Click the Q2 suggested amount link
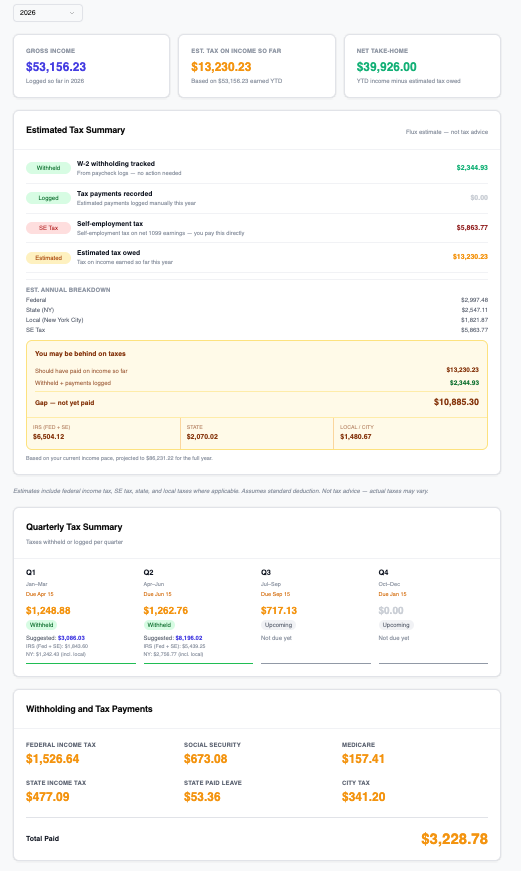 (x=189, y=638)
